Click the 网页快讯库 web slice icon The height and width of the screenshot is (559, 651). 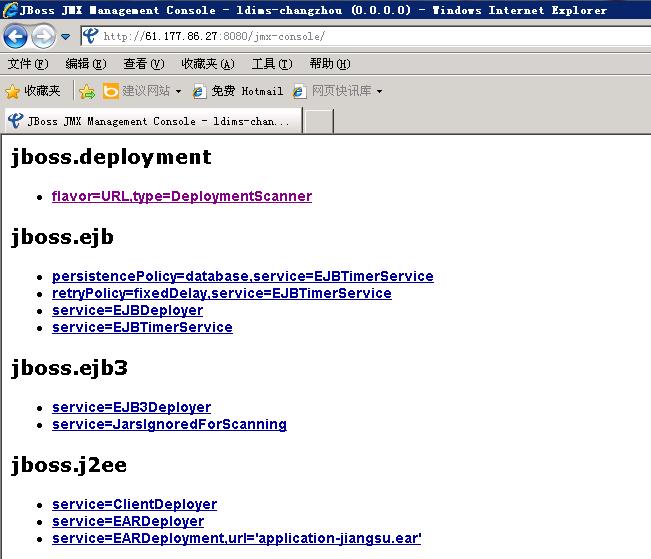[x=299, y=91]
